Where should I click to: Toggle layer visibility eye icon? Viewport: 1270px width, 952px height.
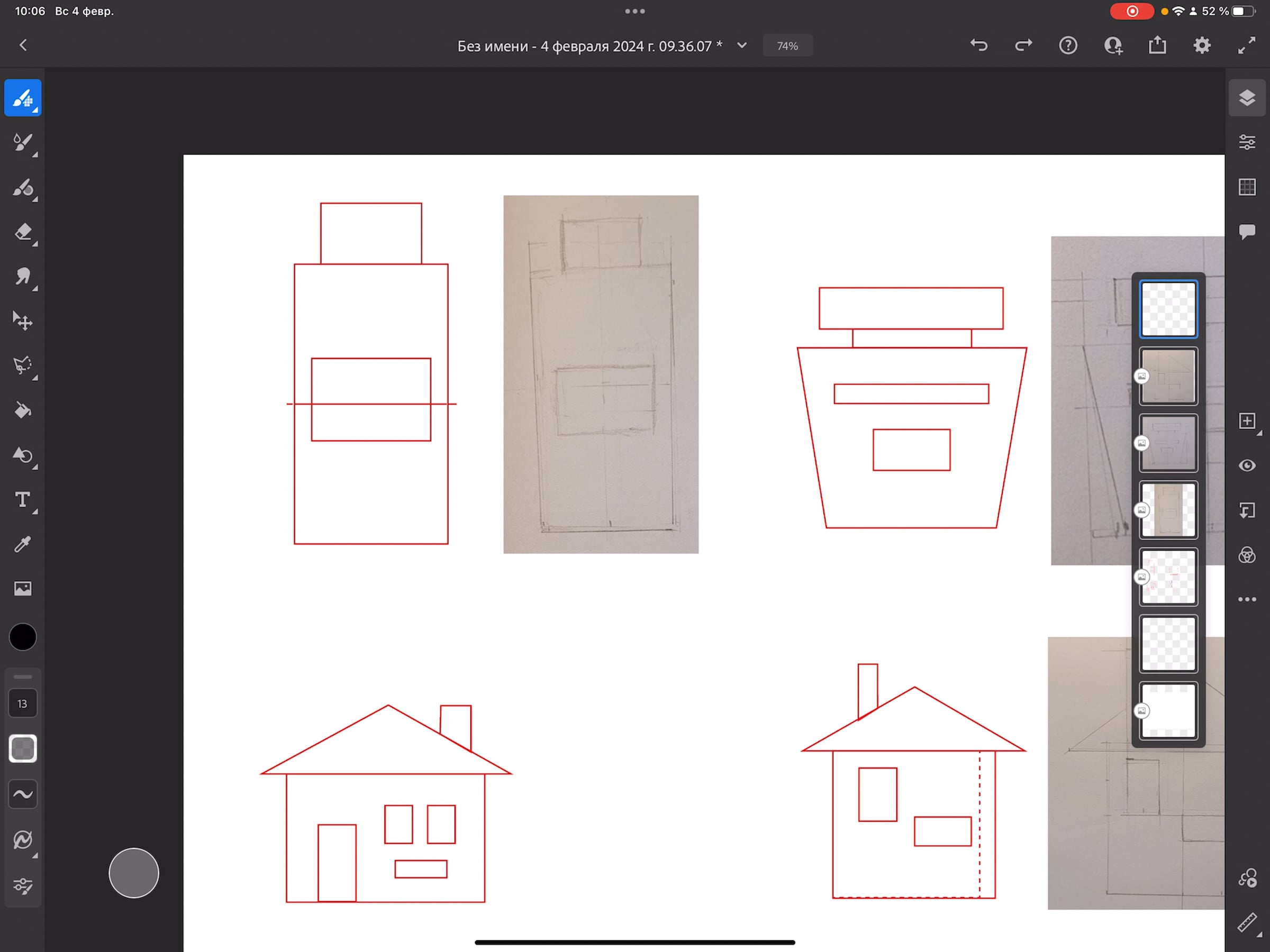pos(1247,465)
